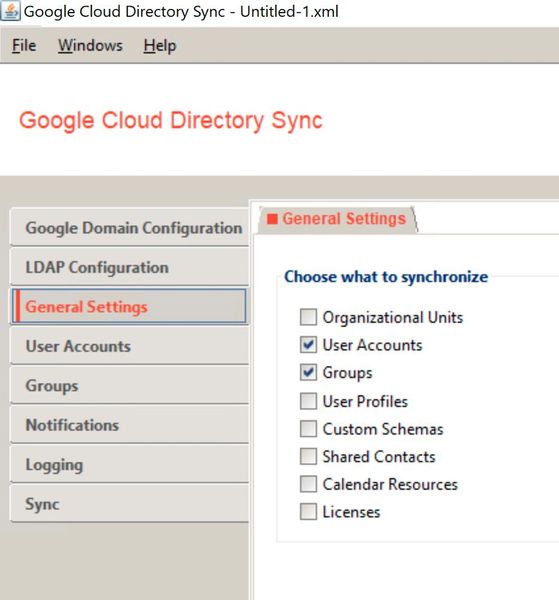This screenshot has width=559, height=600.
Task: Click the Java application icon in title bar
Action: coord(10,11)
